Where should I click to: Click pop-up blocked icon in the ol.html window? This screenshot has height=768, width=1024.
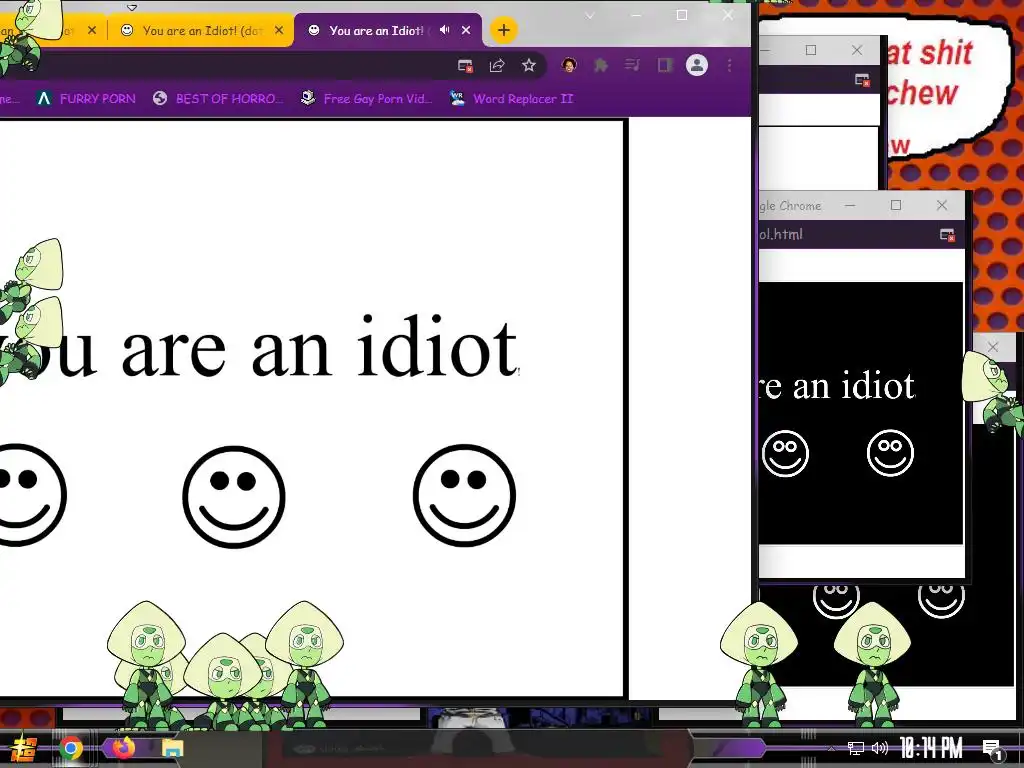pos(947,234)
